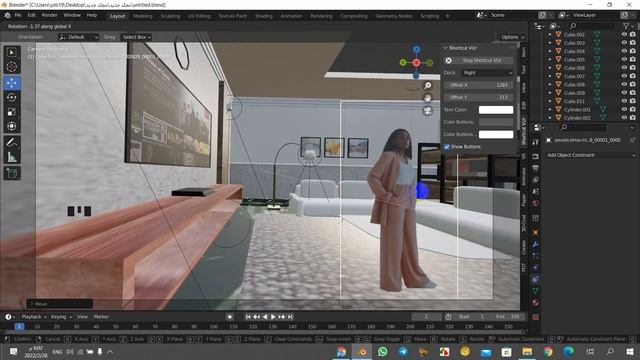Open the timeline Keying dropdown
Image resolution: width=640 pixels, height=360 pixels.
[61, 317]
